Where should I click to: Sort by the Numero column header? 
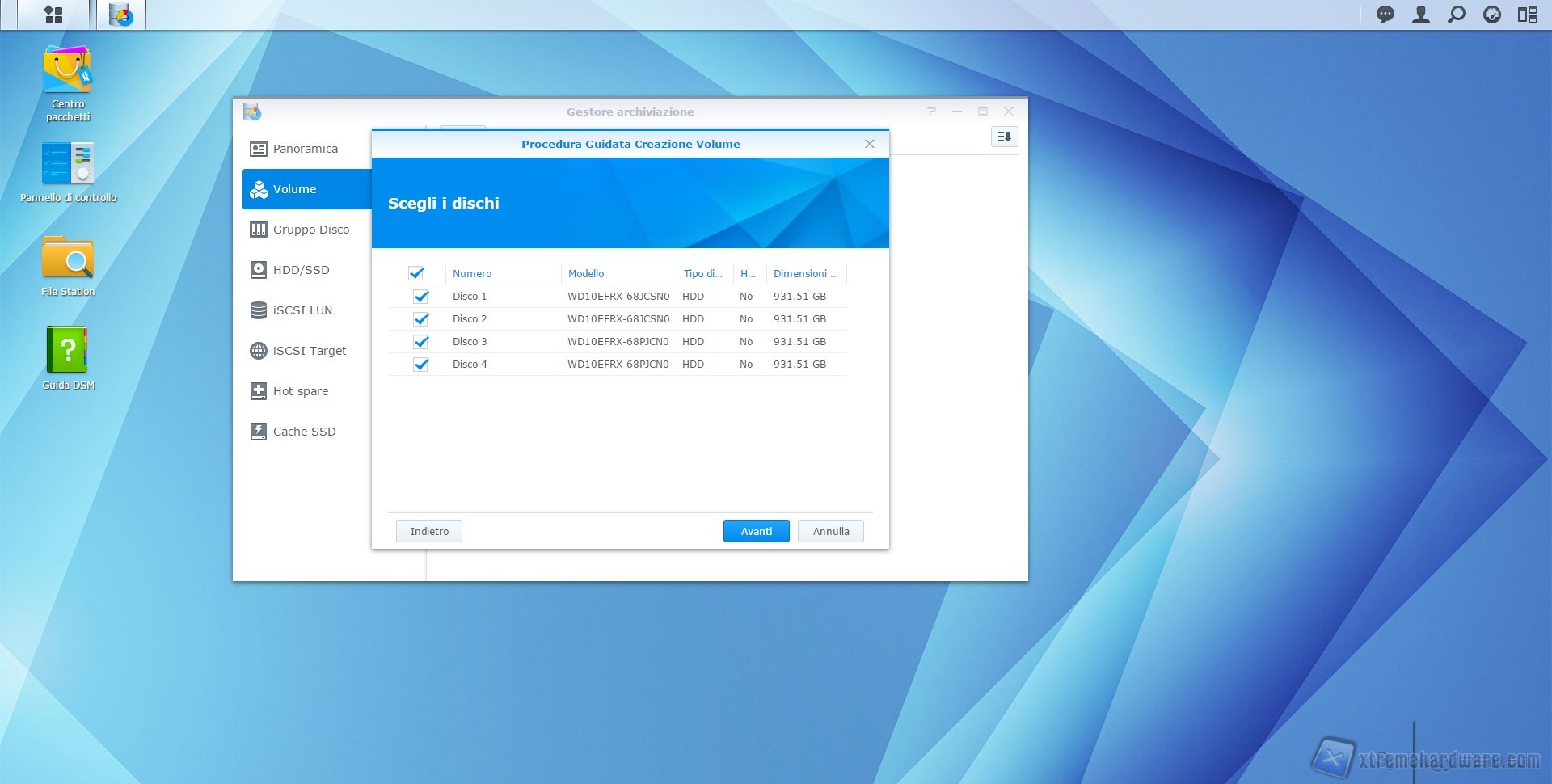pyautogui.click(x=472, y=274)
